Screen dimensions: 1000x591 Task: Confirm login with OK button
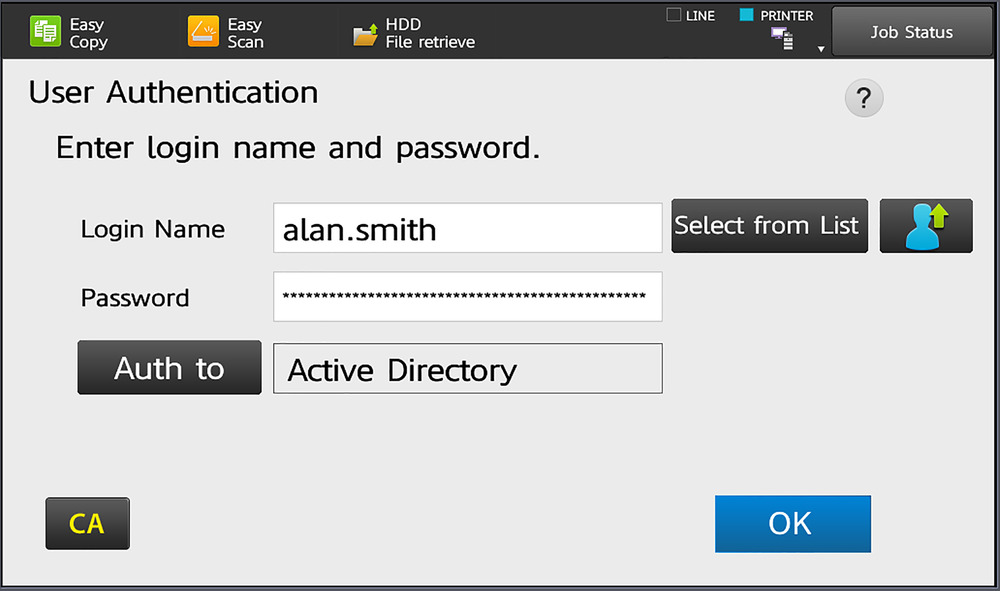[x=793, y=523]
